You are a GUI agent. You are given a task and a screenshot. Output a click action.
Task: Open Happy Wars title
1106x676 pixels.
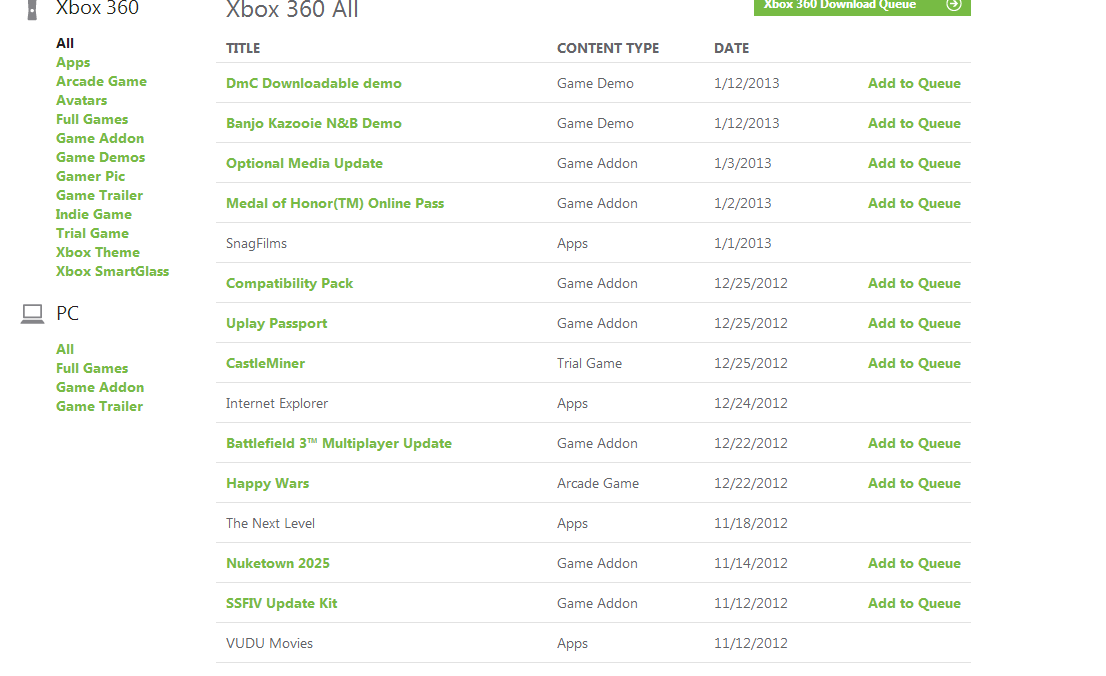point(267,483)
